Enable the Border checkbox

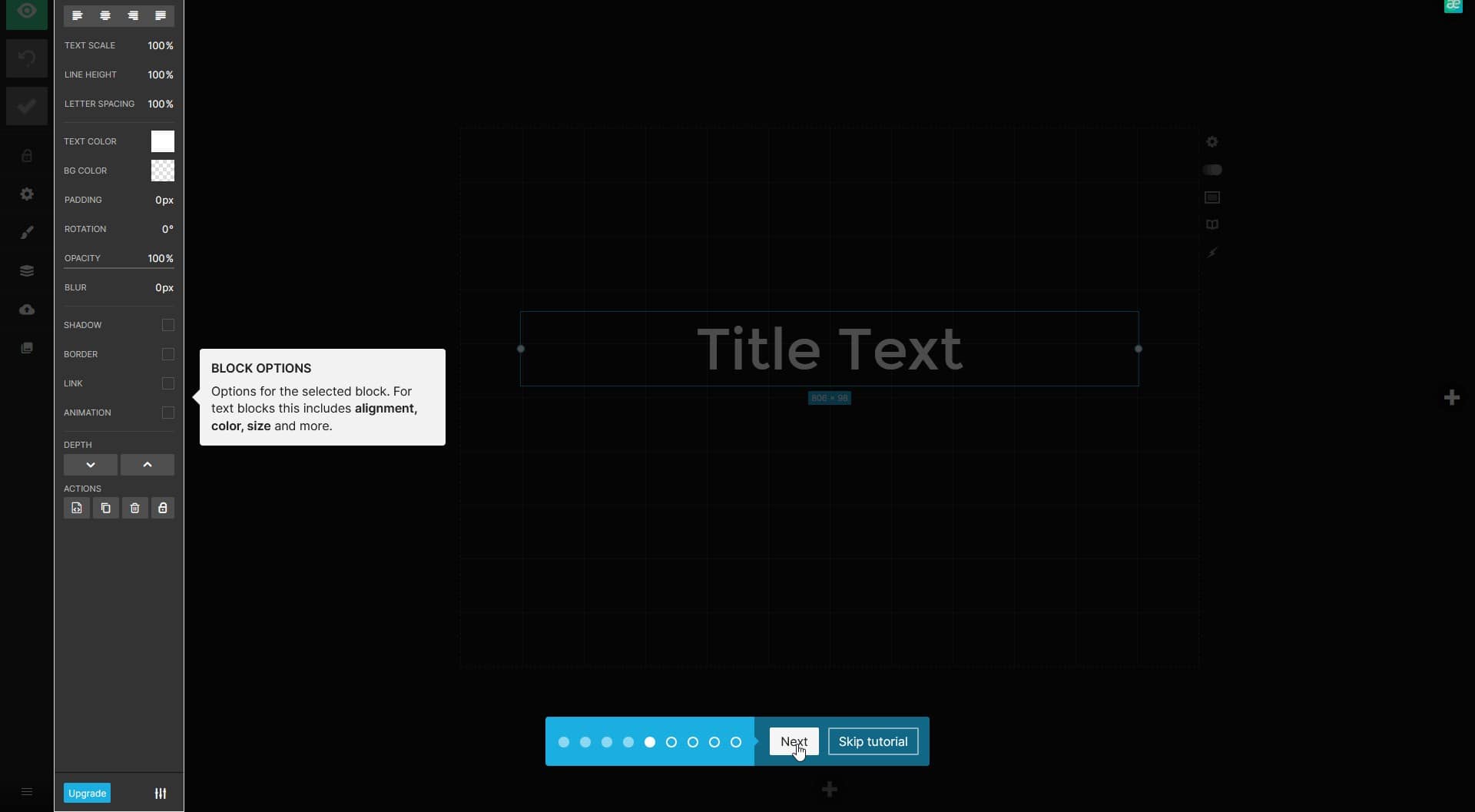coord(168,354)
